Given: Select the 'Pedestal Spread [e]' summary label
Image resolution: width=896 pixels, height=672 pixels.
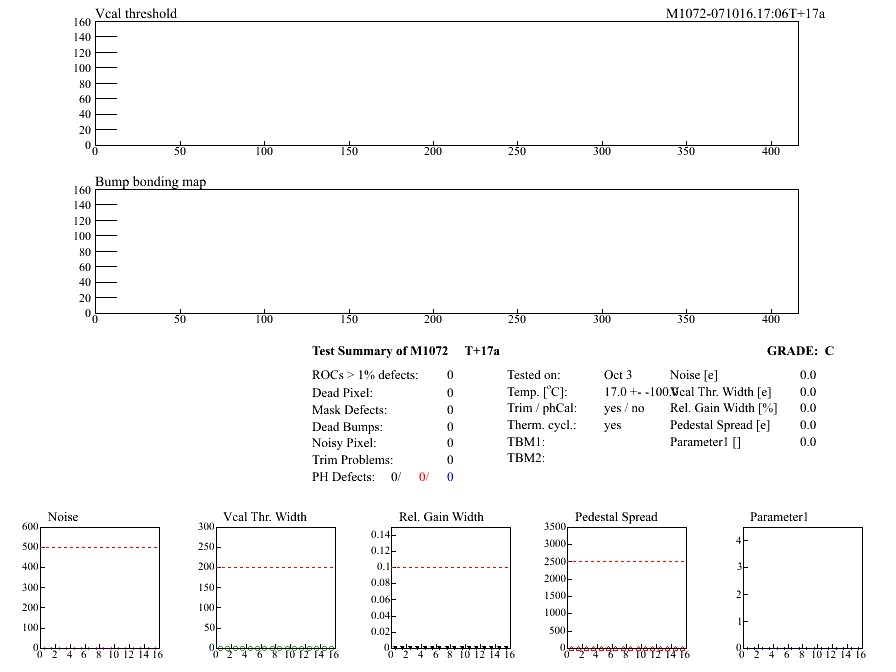Looking at the screenshot, I should tap(720, 425).
